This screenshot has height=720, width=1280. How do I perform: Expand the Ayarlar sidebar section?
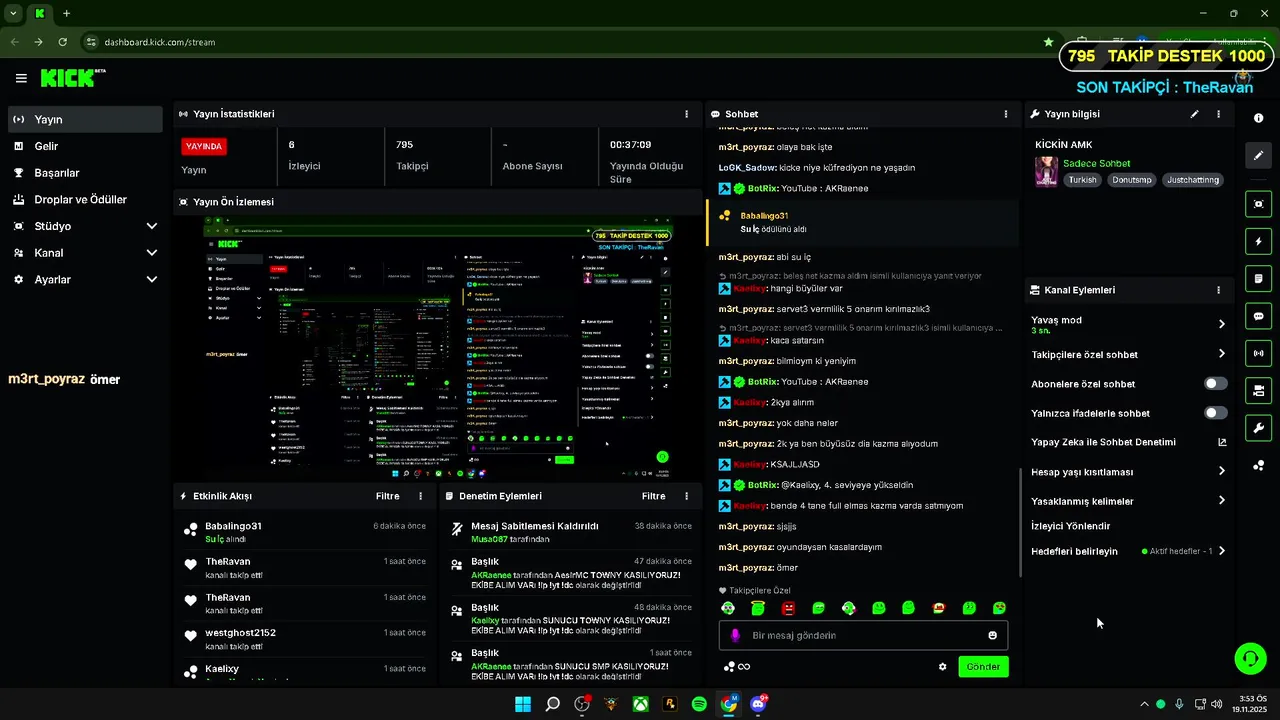[151, 280]
